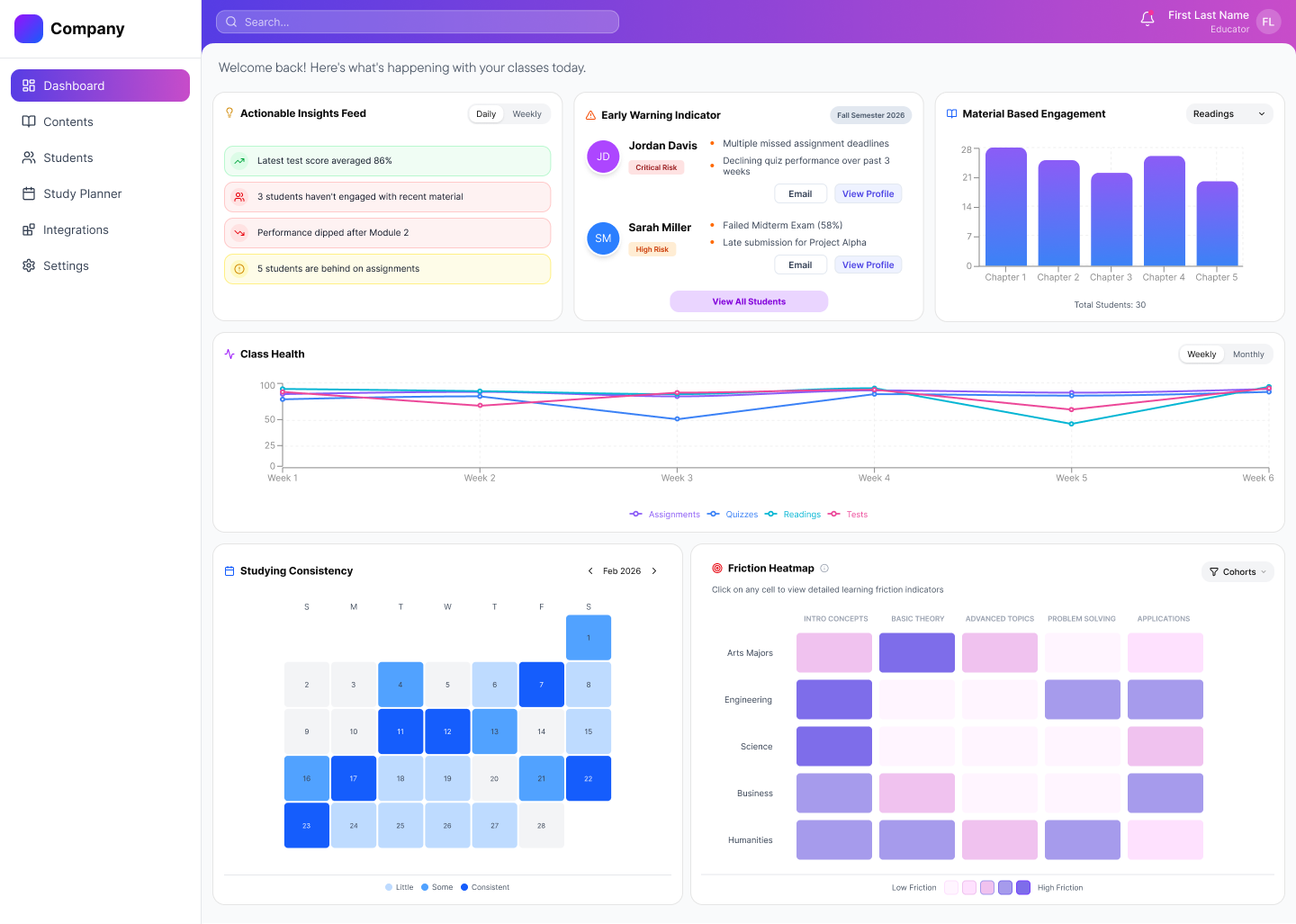Image resolution: width=1296 pixels, height=924 pixels.
Task: Click the search input field
Action: 418,22
